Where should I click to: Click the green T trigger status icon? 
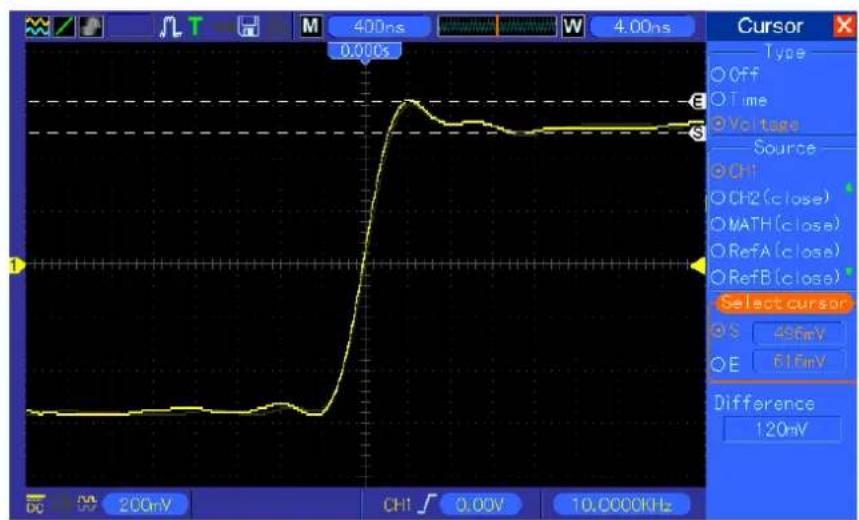pos(194,26)
